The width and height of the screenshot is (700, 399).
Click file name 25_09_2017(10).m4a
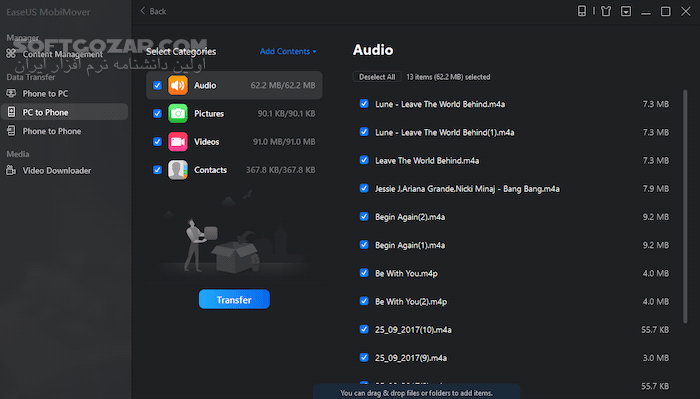(413, 329)
